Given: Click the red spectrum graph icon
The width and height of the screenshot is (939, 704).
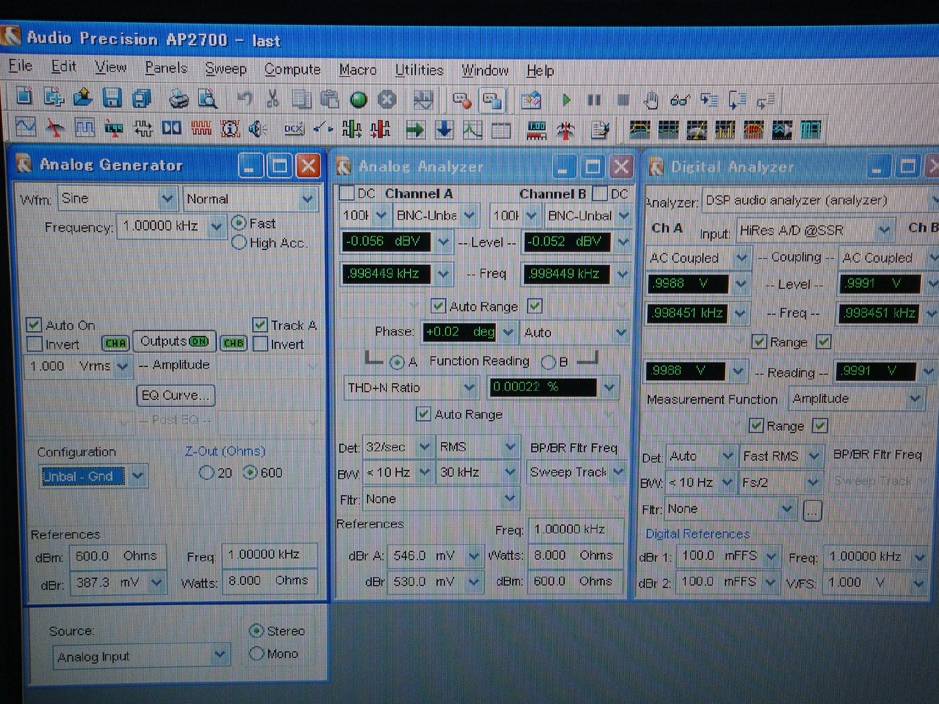Looking at the screenshot, I should [x=753, y=130].
